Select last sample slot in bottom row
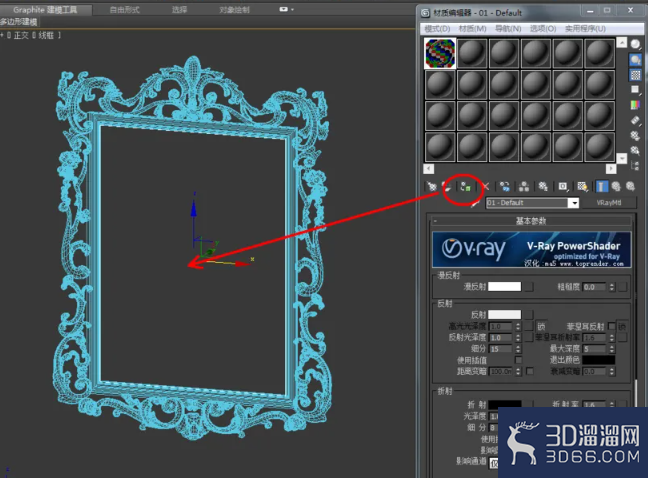The width and height of the screenshot is (648, 478). coord(599,147)
